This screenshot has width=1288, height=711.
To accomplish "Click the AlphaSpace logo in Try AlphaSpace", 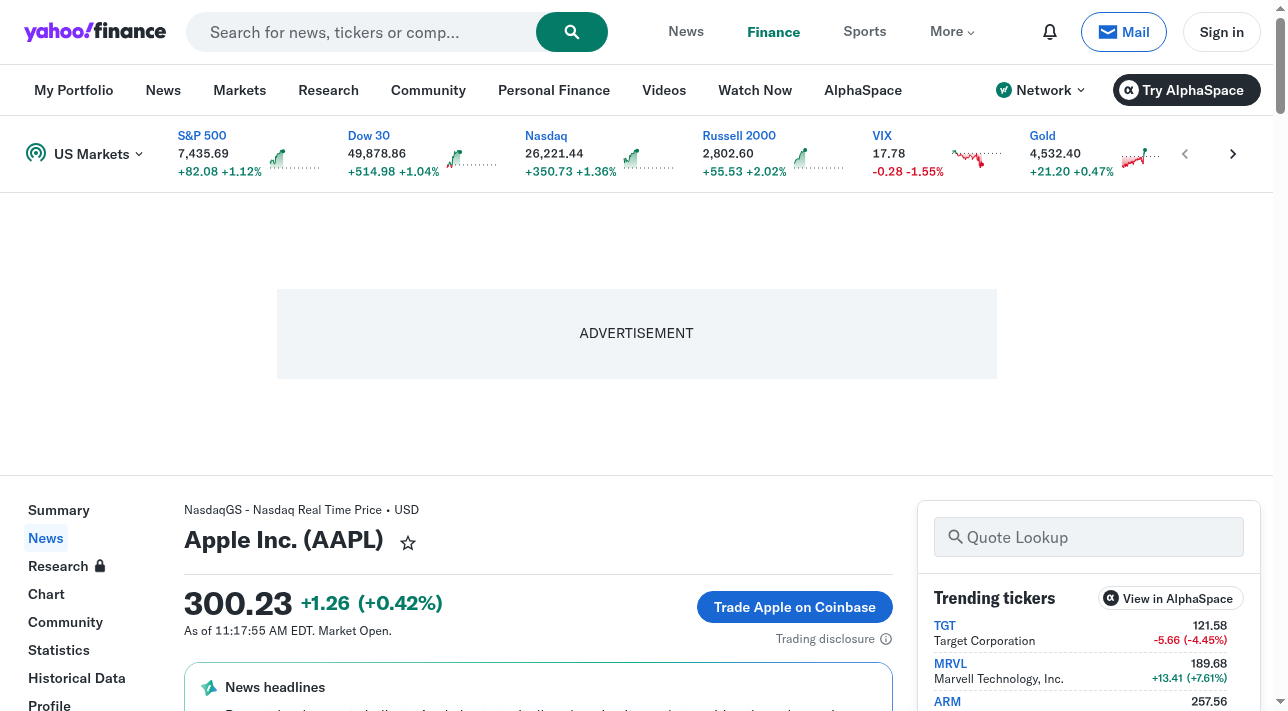I will point(1129,90).
